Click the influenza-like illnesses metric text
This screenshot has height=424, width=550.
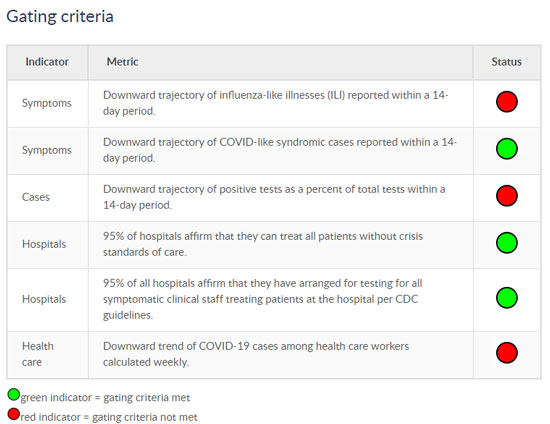tap(276, 103)
